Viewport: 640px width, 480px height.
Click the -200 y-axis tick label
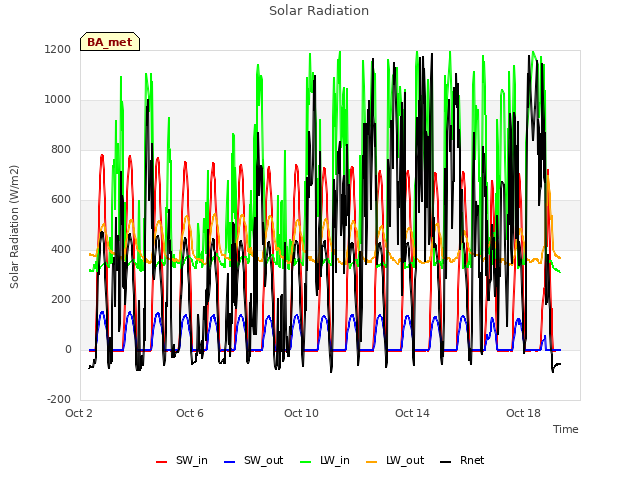click(59, 399)
